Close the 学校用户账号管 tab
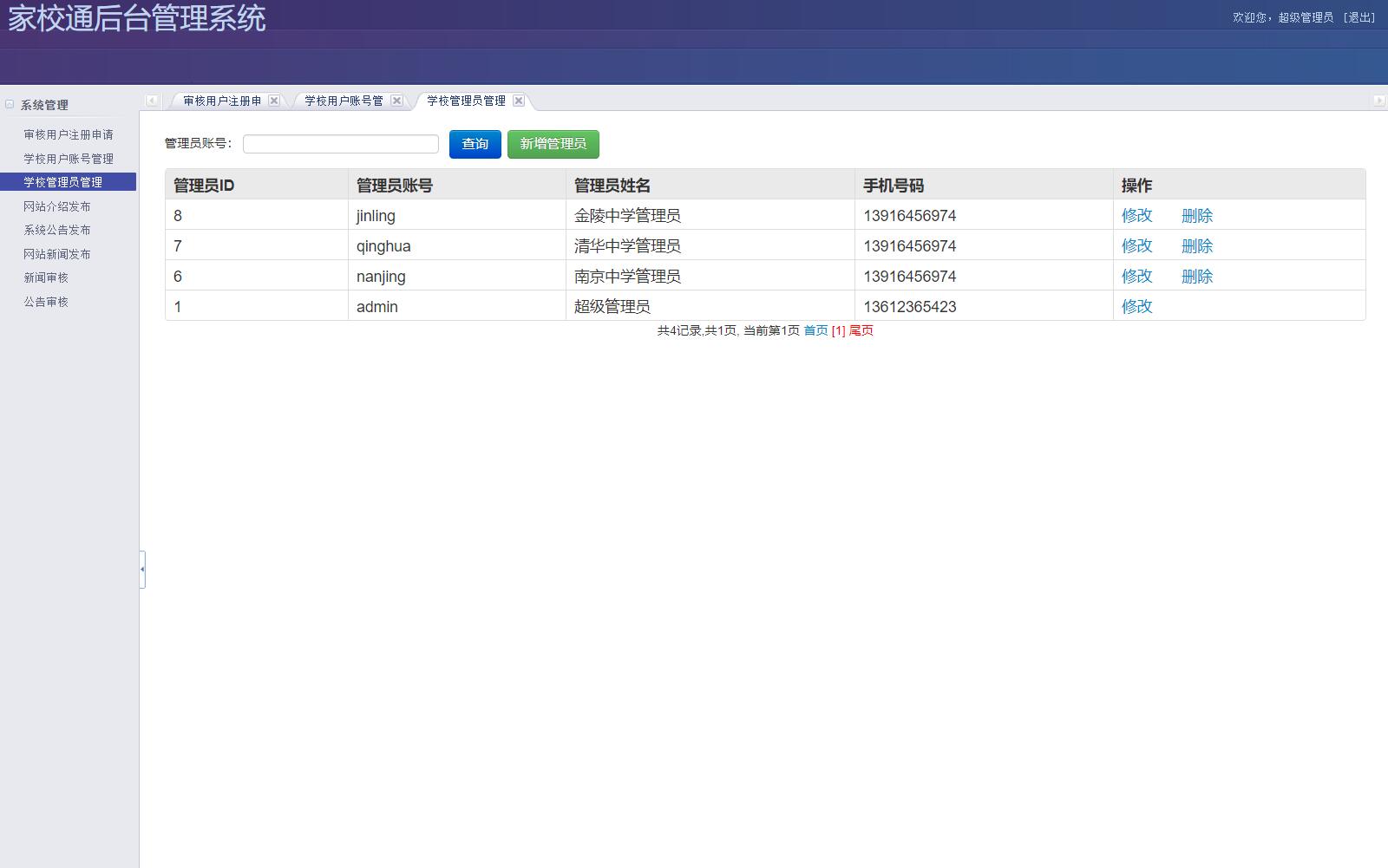 point(397,101)
